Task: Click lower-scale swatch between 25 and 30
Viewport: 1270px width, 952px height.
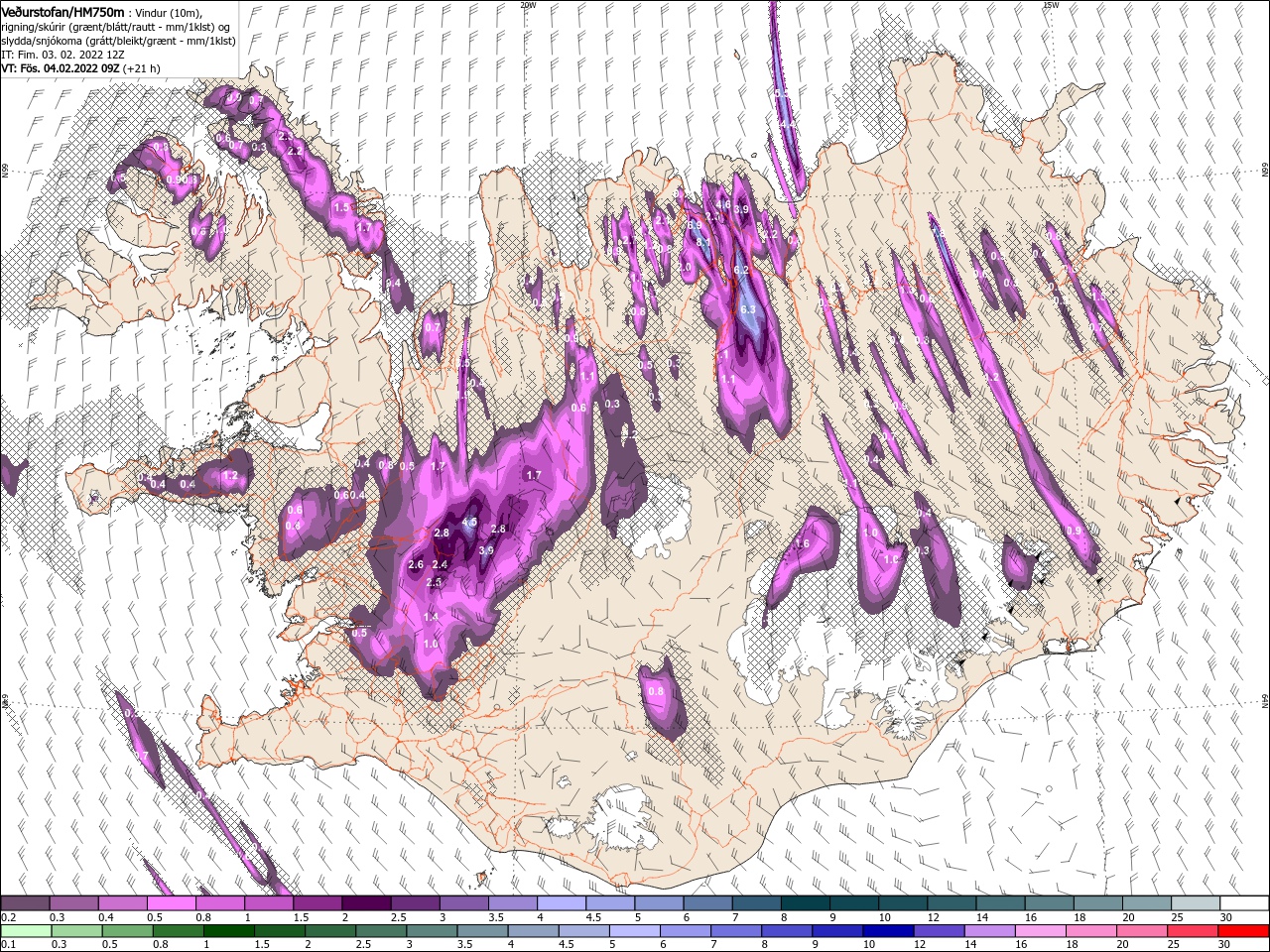Action: pos(1195,931)
